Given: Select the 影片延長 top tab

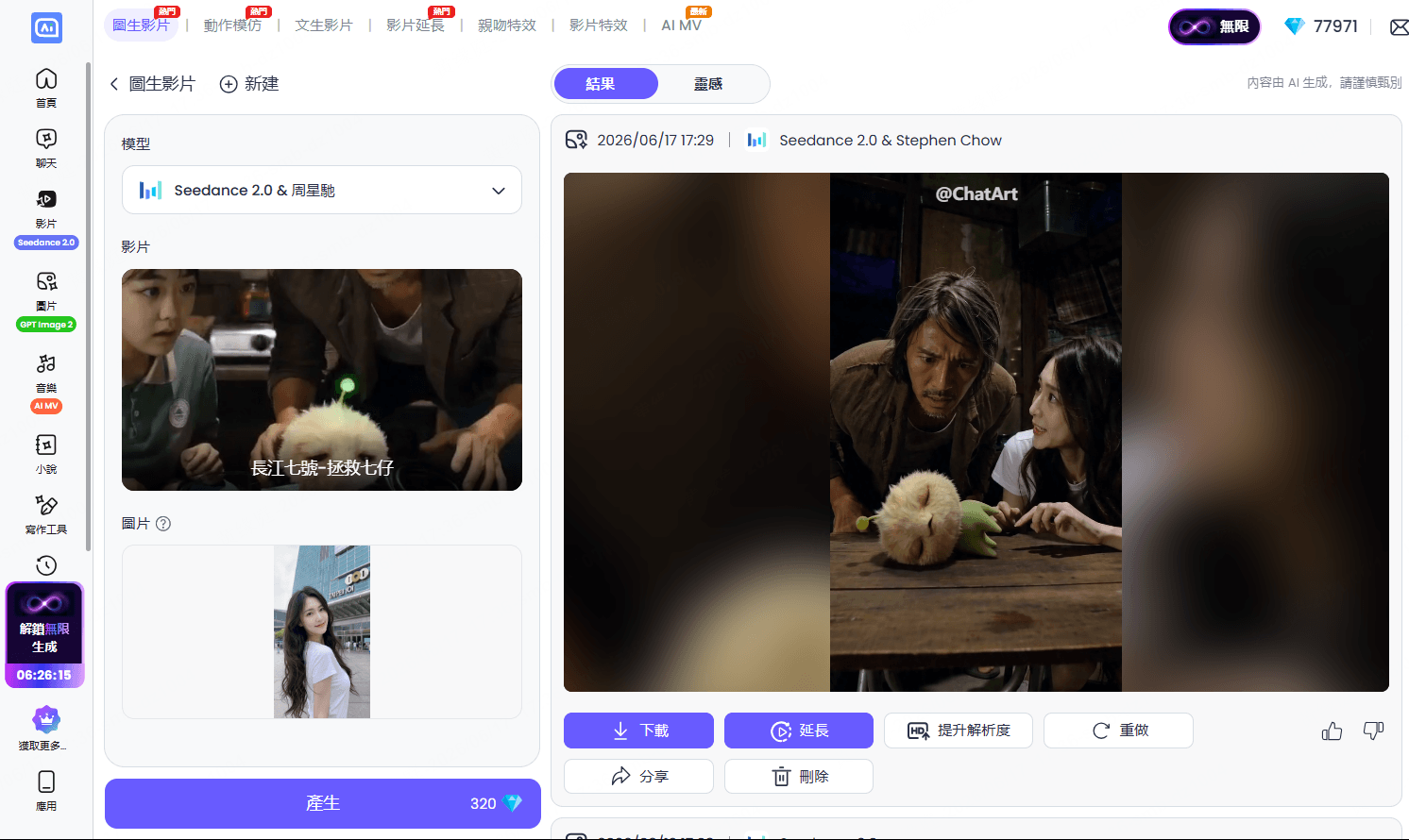Looking at the screenshot, I should click(x=416, y=25).
